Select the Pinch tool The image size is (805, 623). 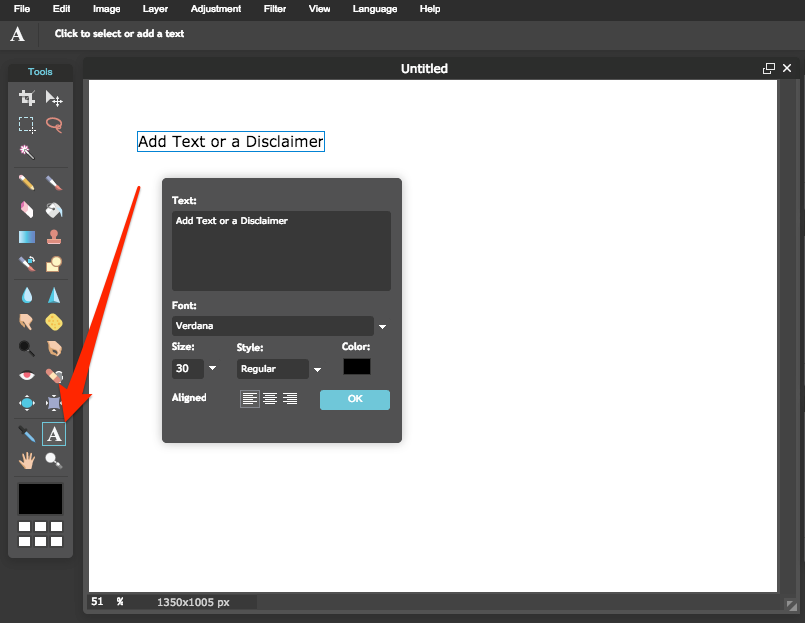tap(54, 403)
